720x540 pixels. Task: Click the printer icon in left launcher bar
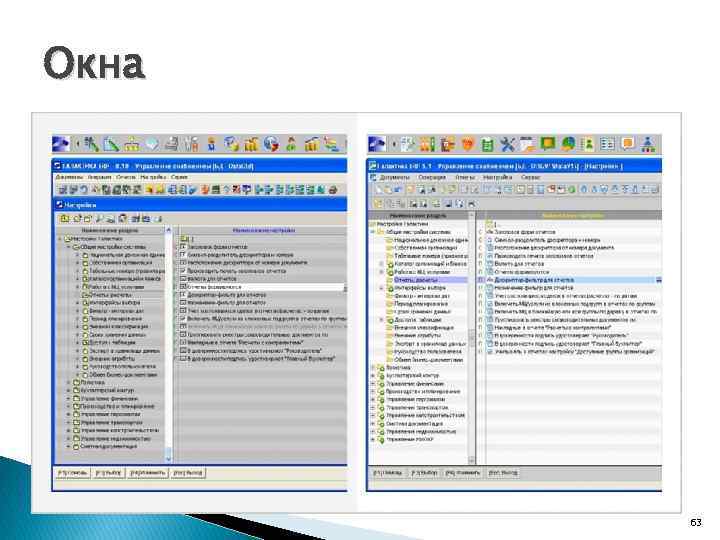[171, 144]
